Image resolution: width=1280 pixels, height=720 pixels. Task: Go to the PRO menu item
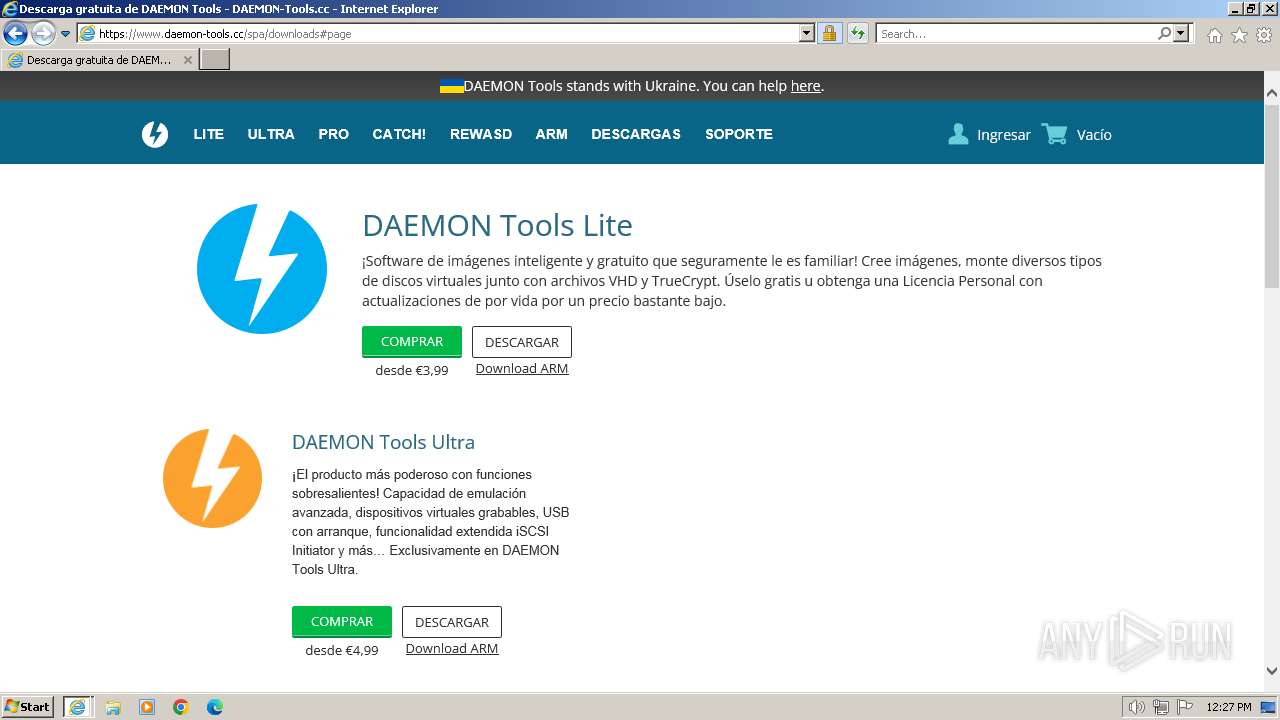pos(333,134)
